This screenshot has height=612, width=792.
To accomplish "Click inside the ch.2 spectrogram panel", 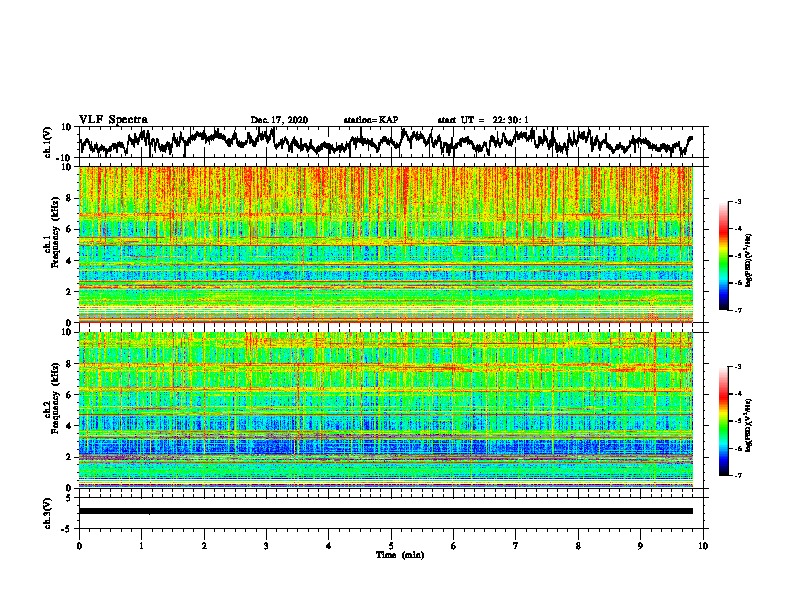I will pyautogui.click(x=386, y=410).
